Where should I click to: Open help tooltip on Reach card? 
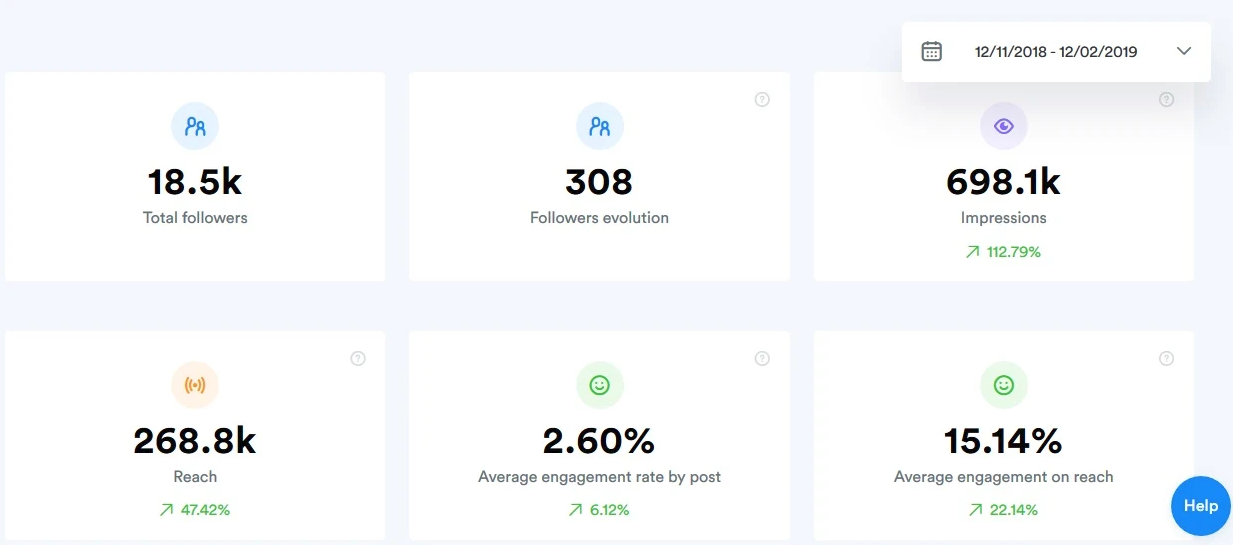[x=358, y=358]
